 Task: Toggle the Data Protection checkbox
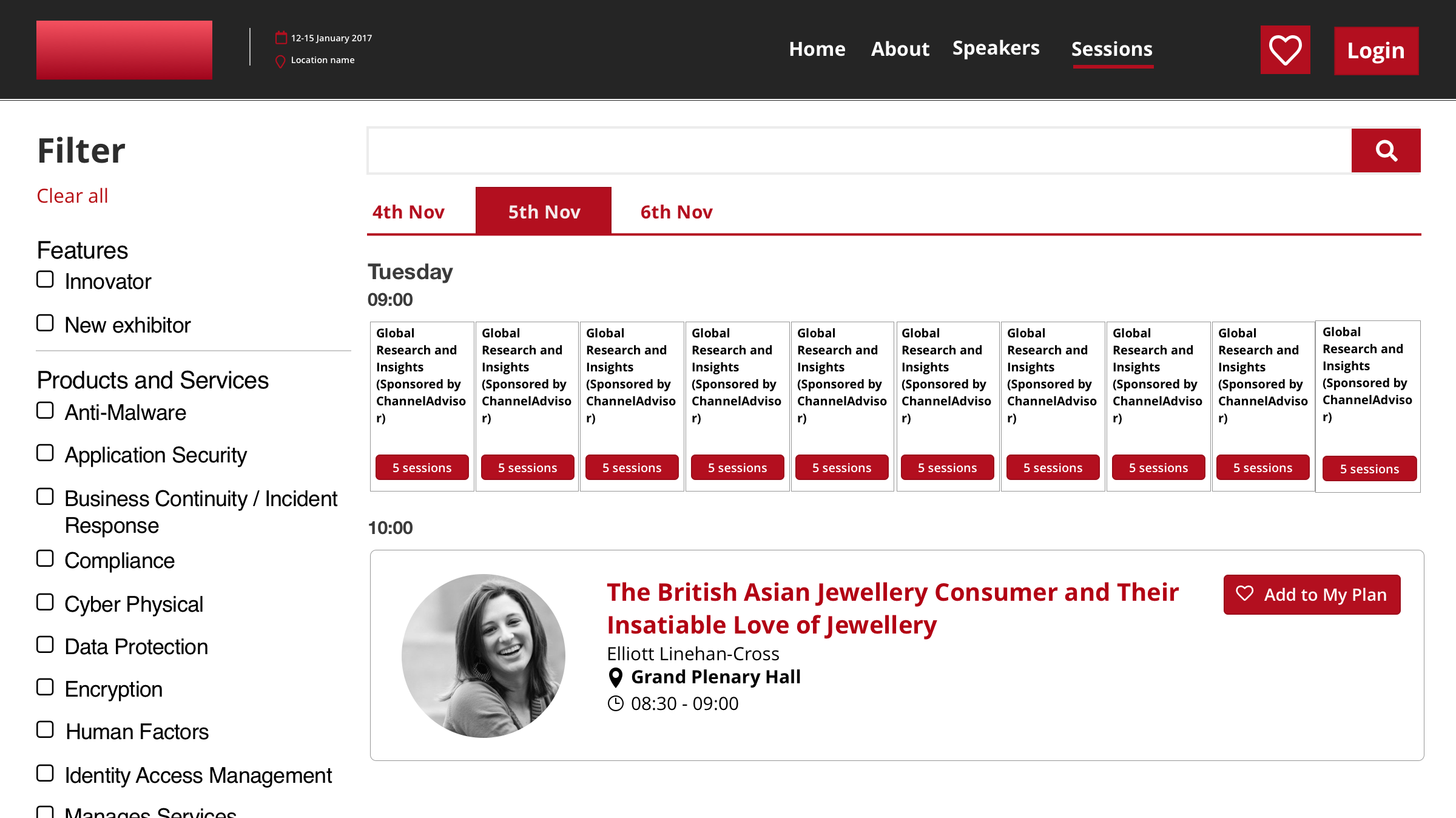pyautogui.click(x=45, y=645)
